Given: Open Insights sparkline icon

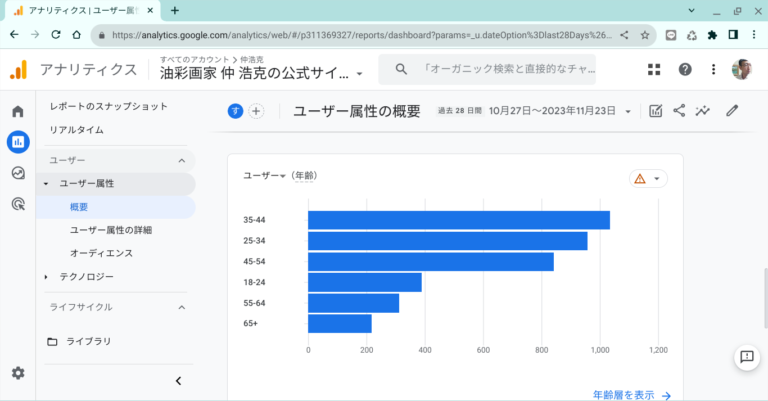Looking at the screenshot, I should click(702, 111).
